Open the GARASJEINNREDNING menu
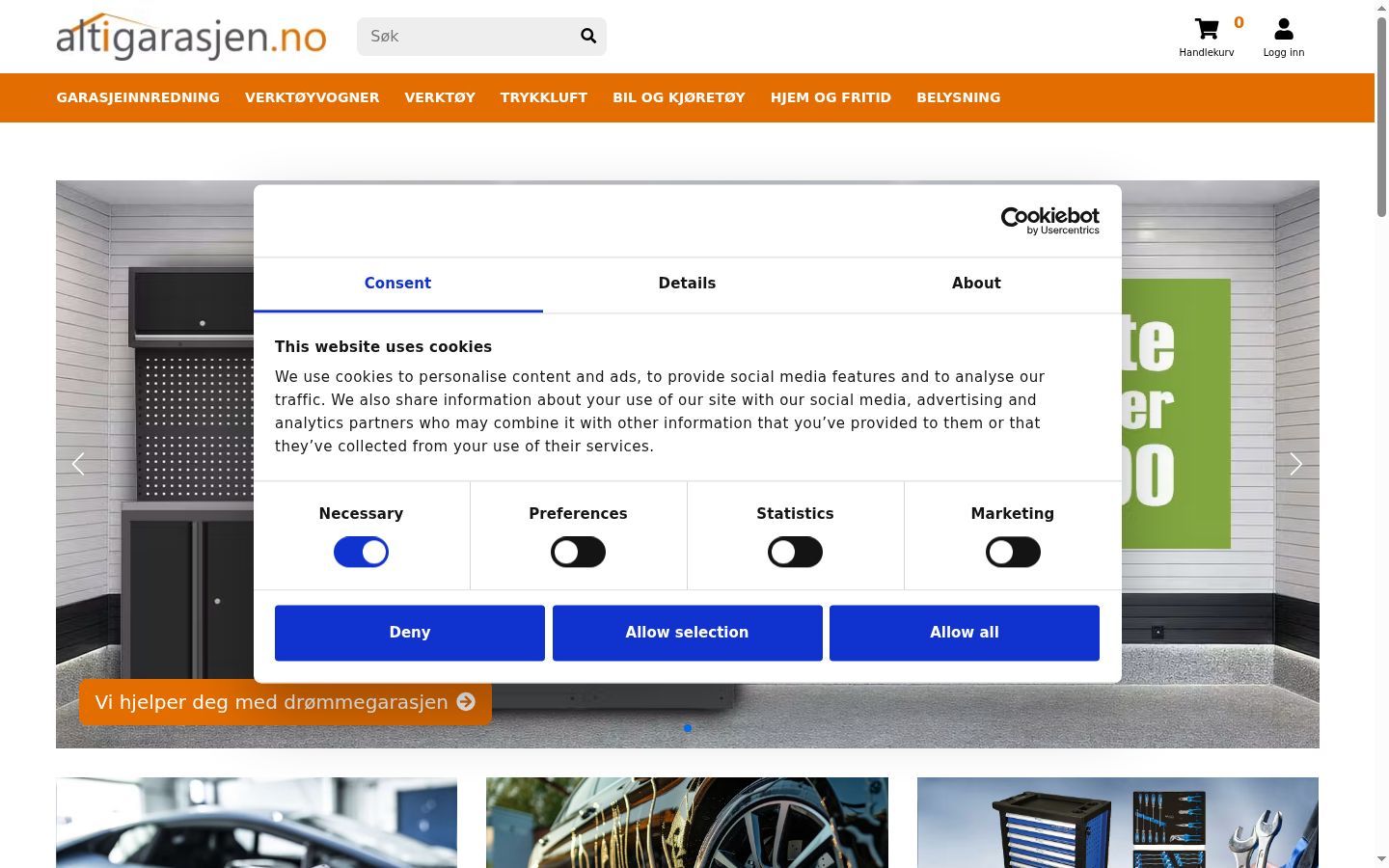This screenshot has height=868, width=1389. 138,97
